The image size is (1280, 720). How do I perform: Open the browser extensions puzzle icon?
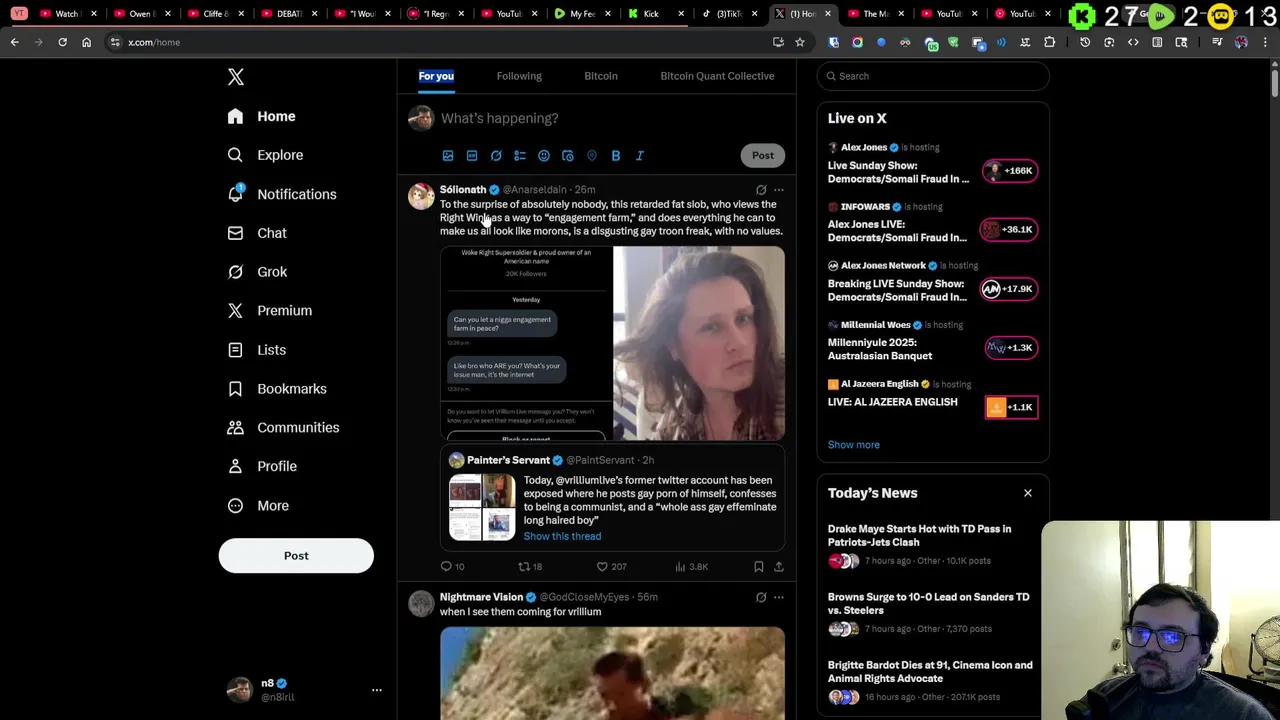pyautogui.click(x=1049, y=42)
